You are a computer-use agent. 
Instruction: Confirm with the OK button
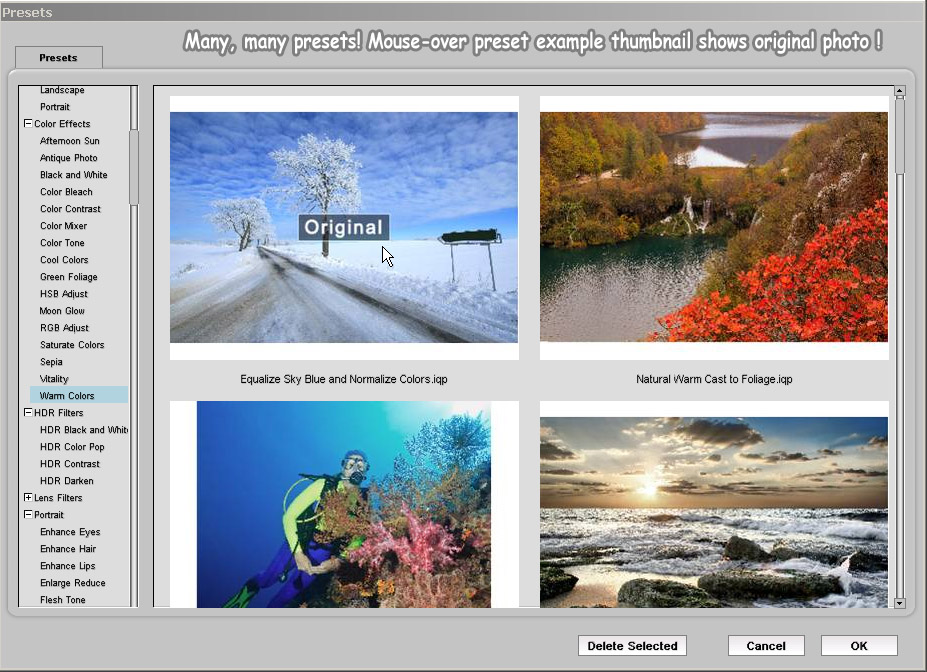859,646
